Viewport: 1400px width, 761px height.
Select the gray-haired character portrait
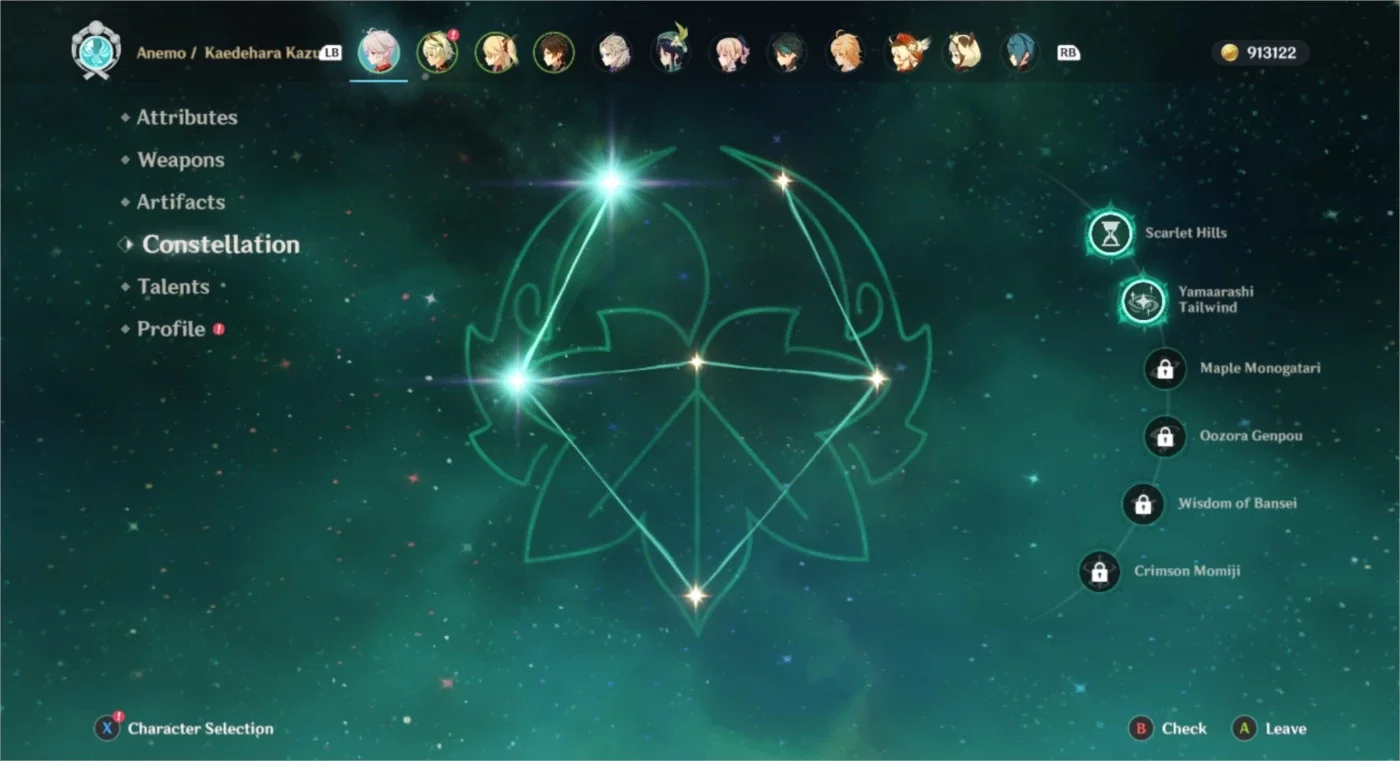tap(613, 52)
